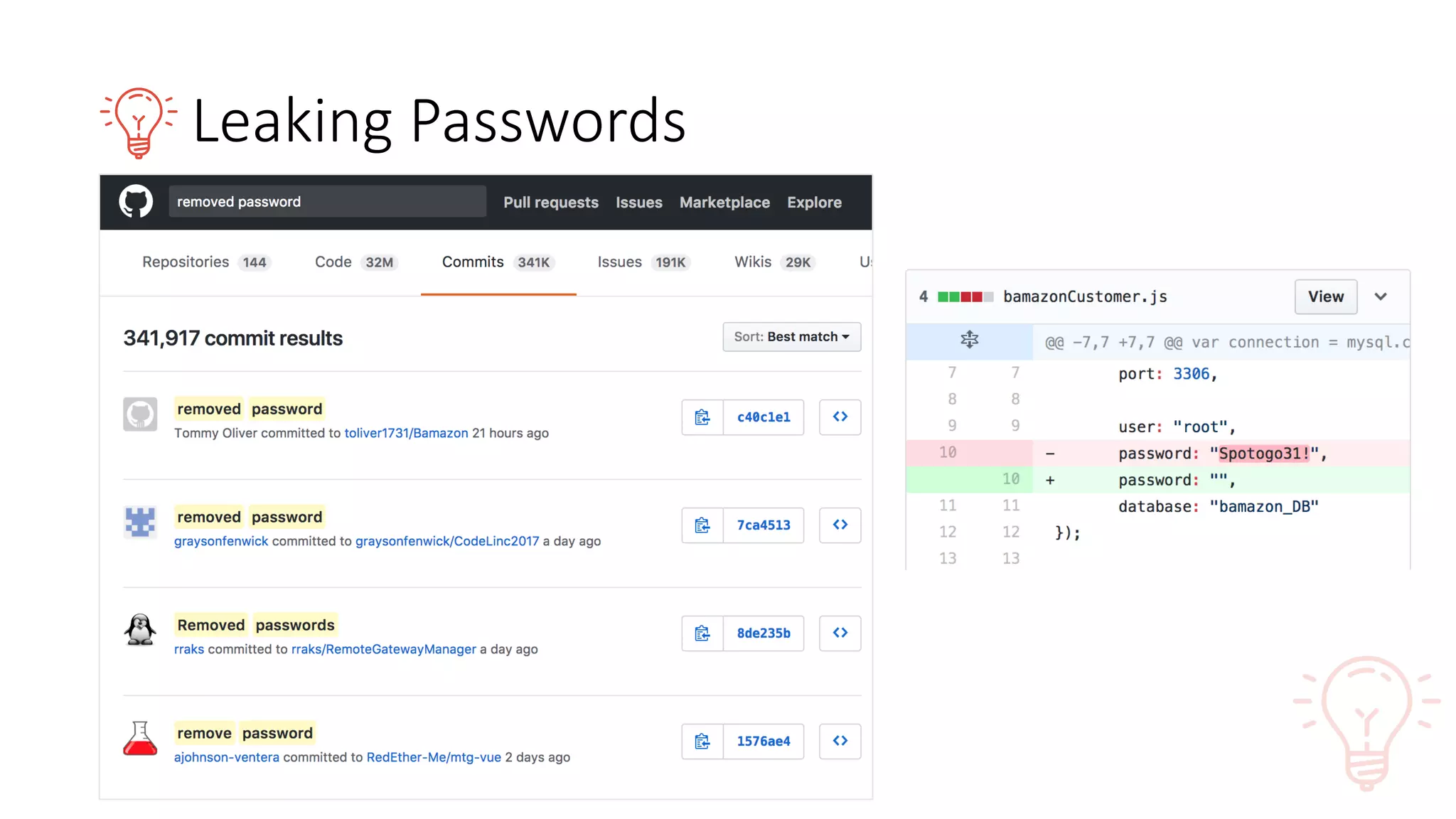Open commit hash 8de235b

764,633
